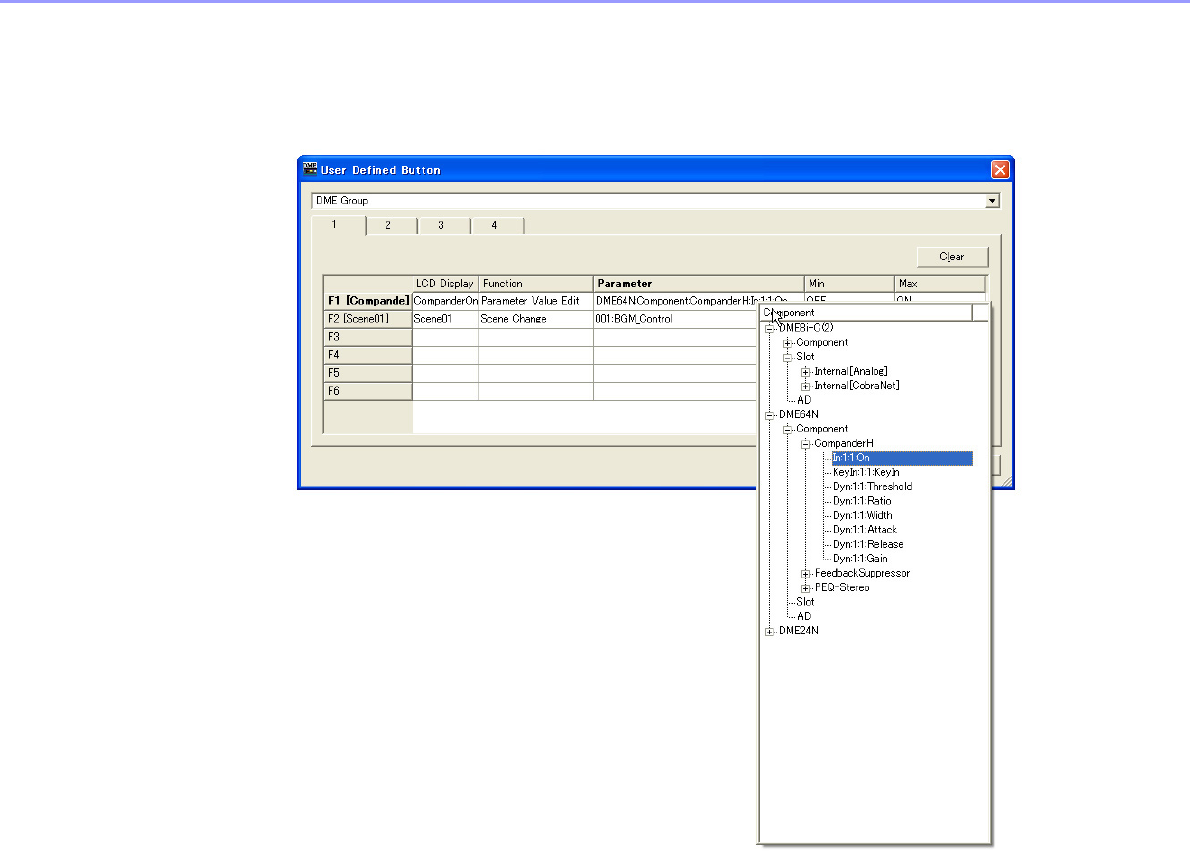The height and width of the screenshot is (856, 1190).
Task: Switch to tab 3
Action: (444, 225)
